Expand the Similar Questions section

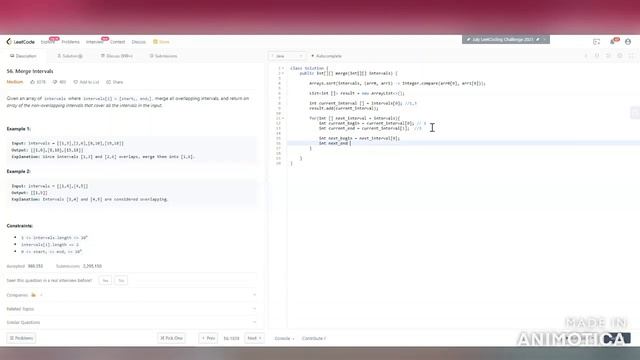tap(131, 322)
